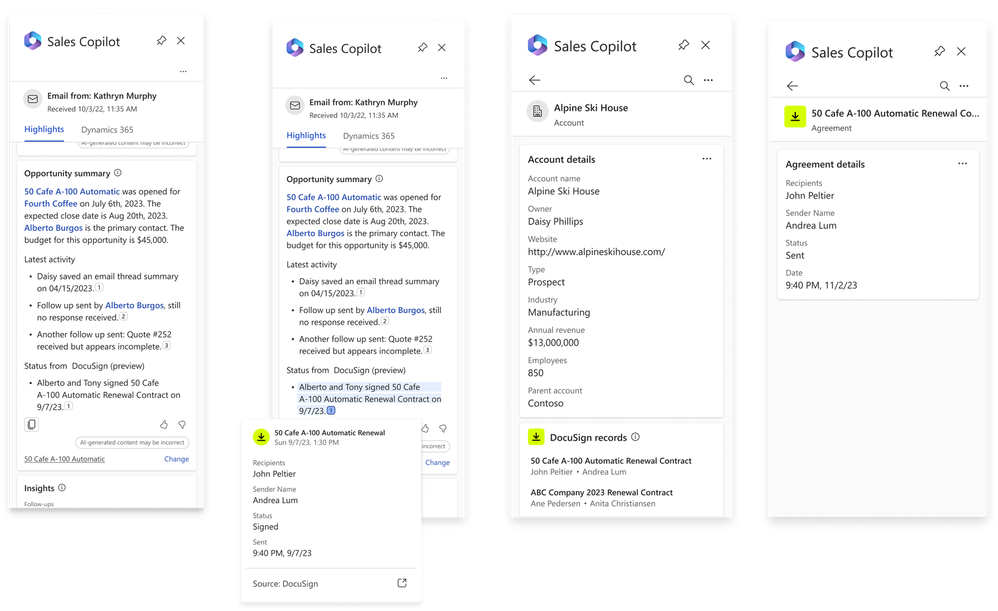Click Opportunity summary info icon in second panel
The image size is (998, 611).
tap(379, 179)
